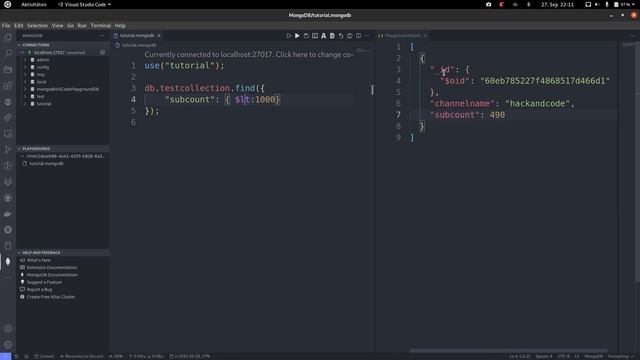This screenshot has height=360, width=640.
Task: Collapse the localhost:27017 connection
Action: tap(22, 53)
